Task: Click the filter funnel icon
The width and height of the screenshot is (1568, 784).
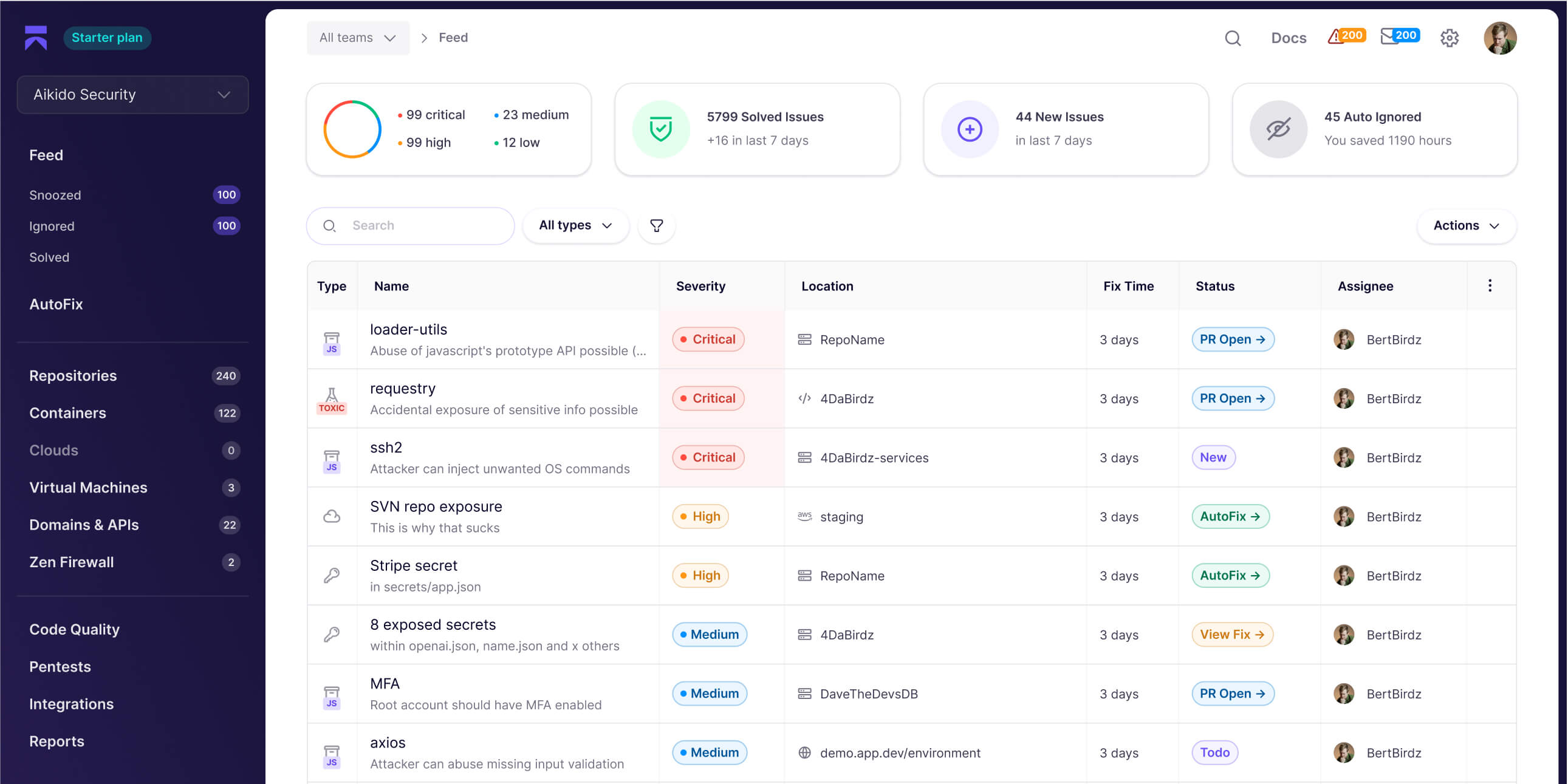Action: (x=656, y=226)
